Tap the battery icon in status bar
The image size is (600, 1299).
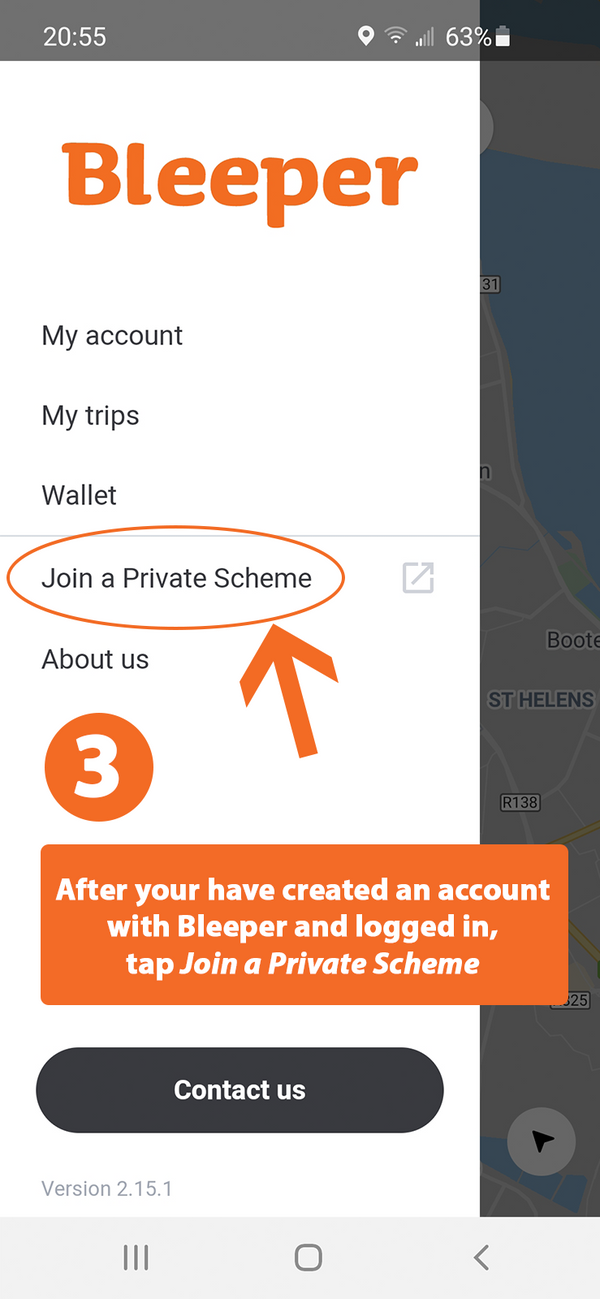[503, 37]
